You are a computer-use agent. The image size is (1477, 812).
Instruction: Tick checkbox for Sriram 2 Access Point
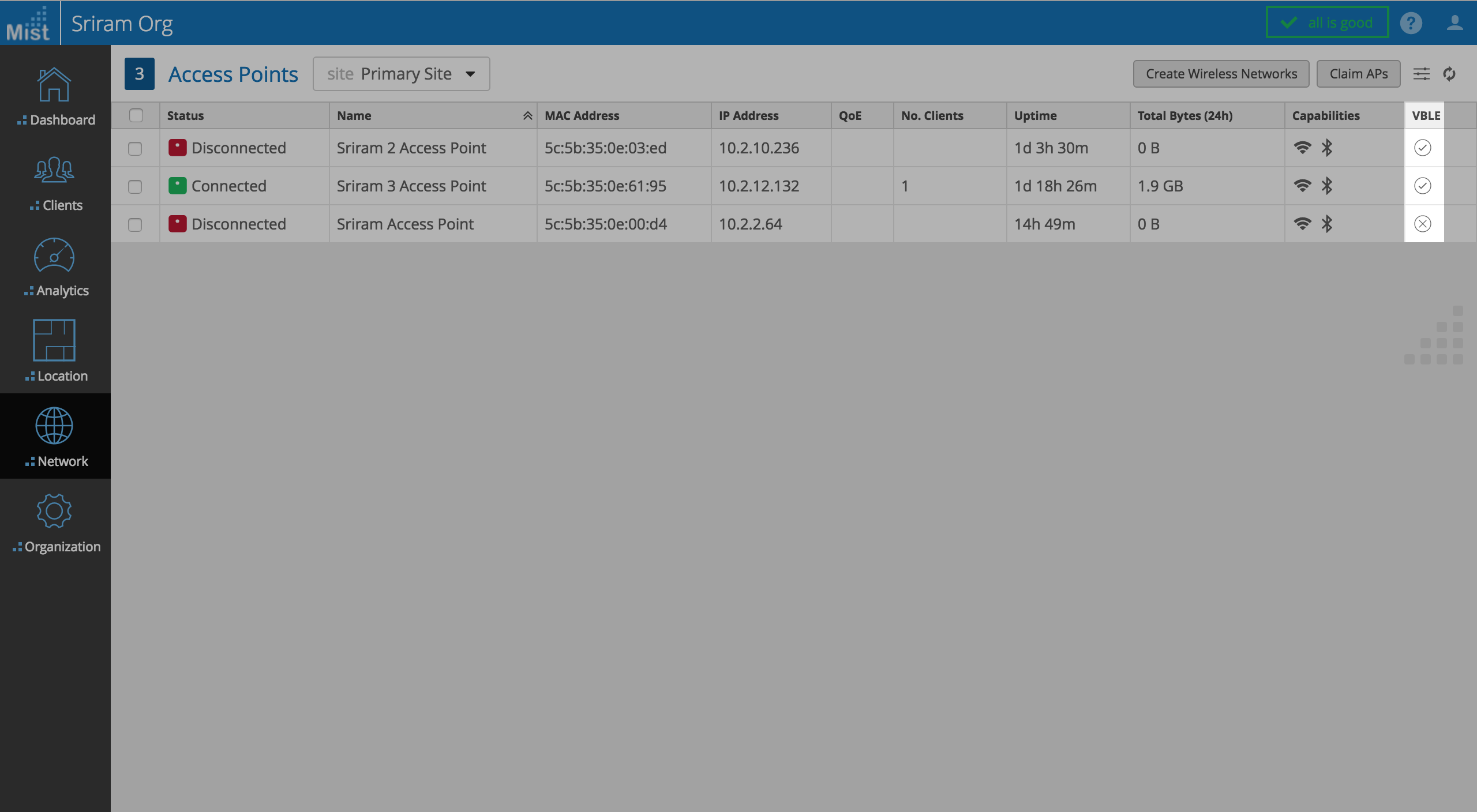(135, 148)
